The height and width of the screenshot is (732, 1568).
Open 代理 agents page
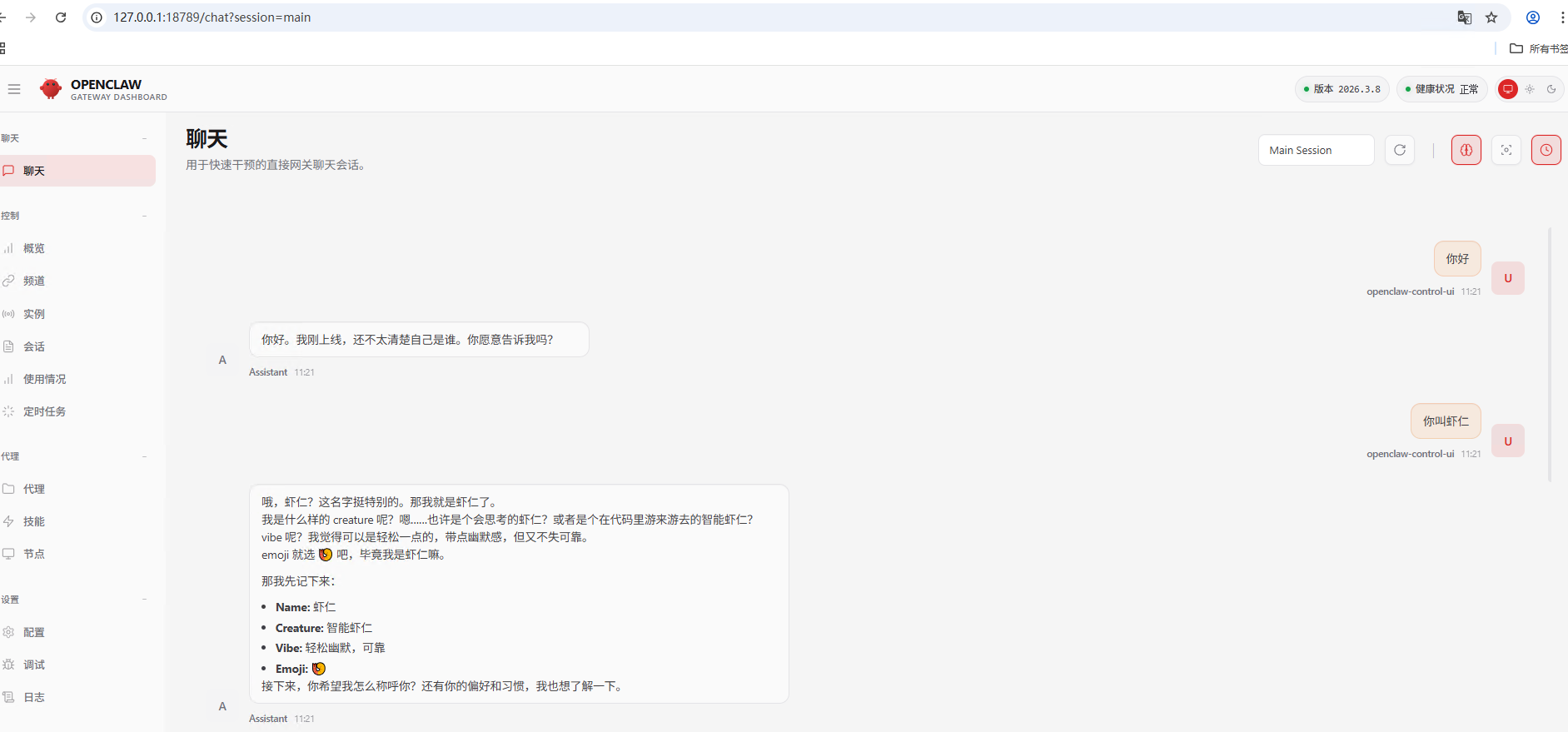click(77, 489)
